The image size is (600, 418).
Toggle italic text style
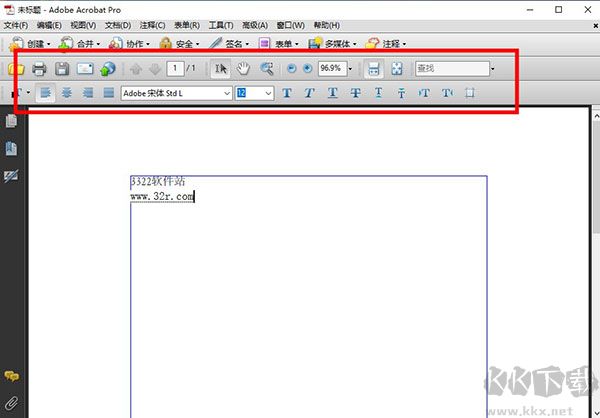point(309,93)
